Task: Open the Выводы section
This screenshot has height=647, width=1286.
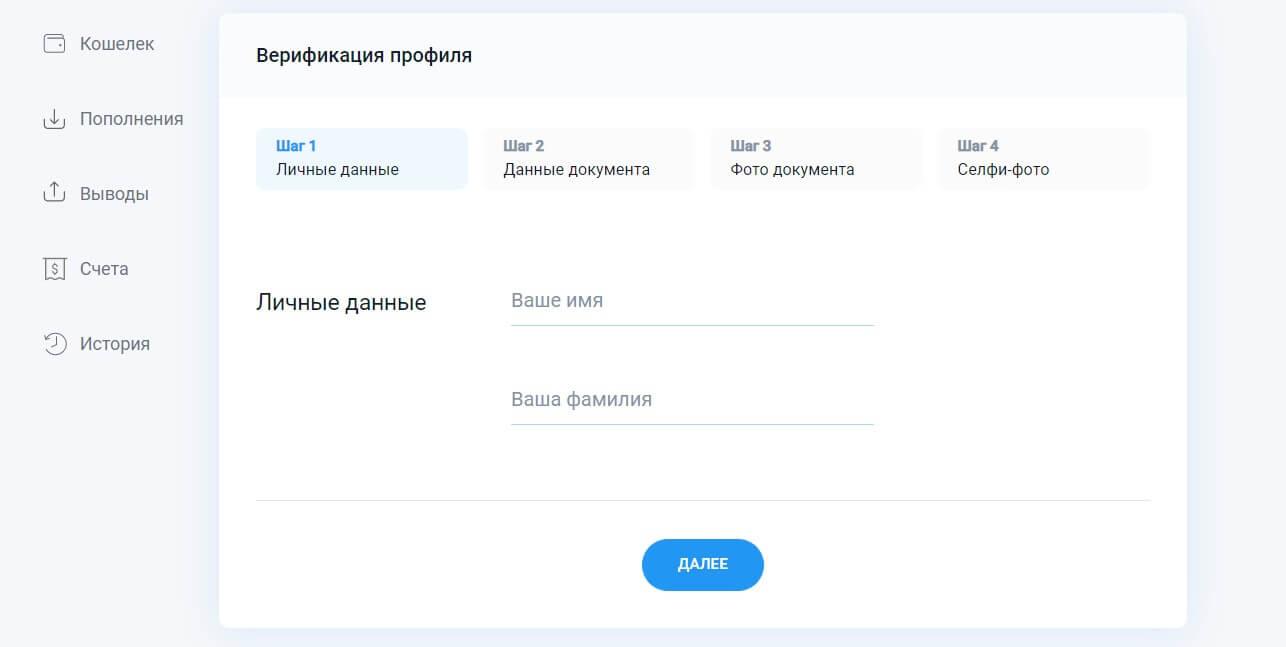Action: tap(114, 194)
